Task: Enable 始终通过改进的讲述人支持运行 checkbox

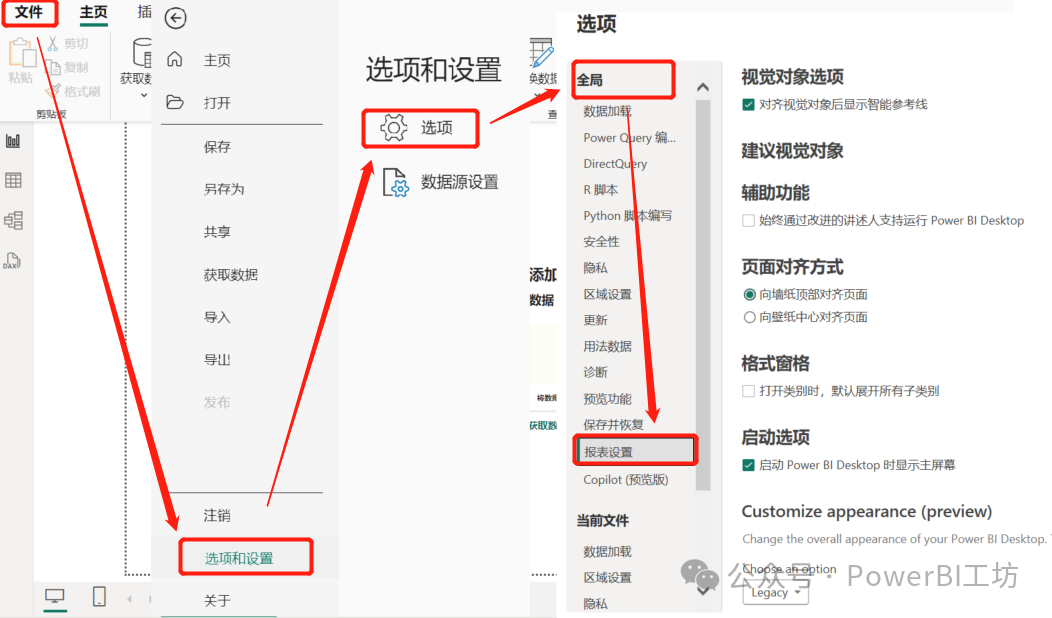Action: (749, 221)
